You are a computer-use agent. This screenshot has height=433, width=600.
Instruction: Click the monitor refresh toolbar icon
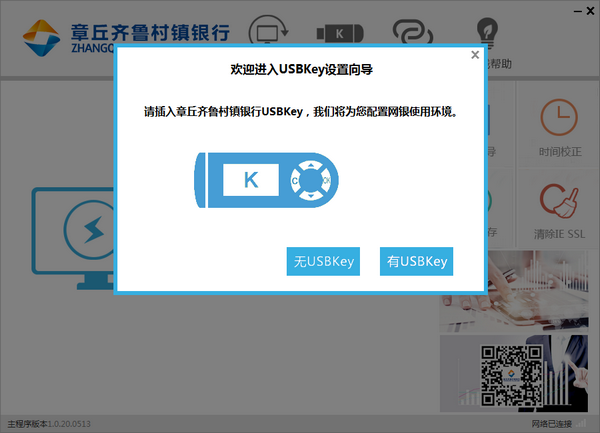click(269, 31)
